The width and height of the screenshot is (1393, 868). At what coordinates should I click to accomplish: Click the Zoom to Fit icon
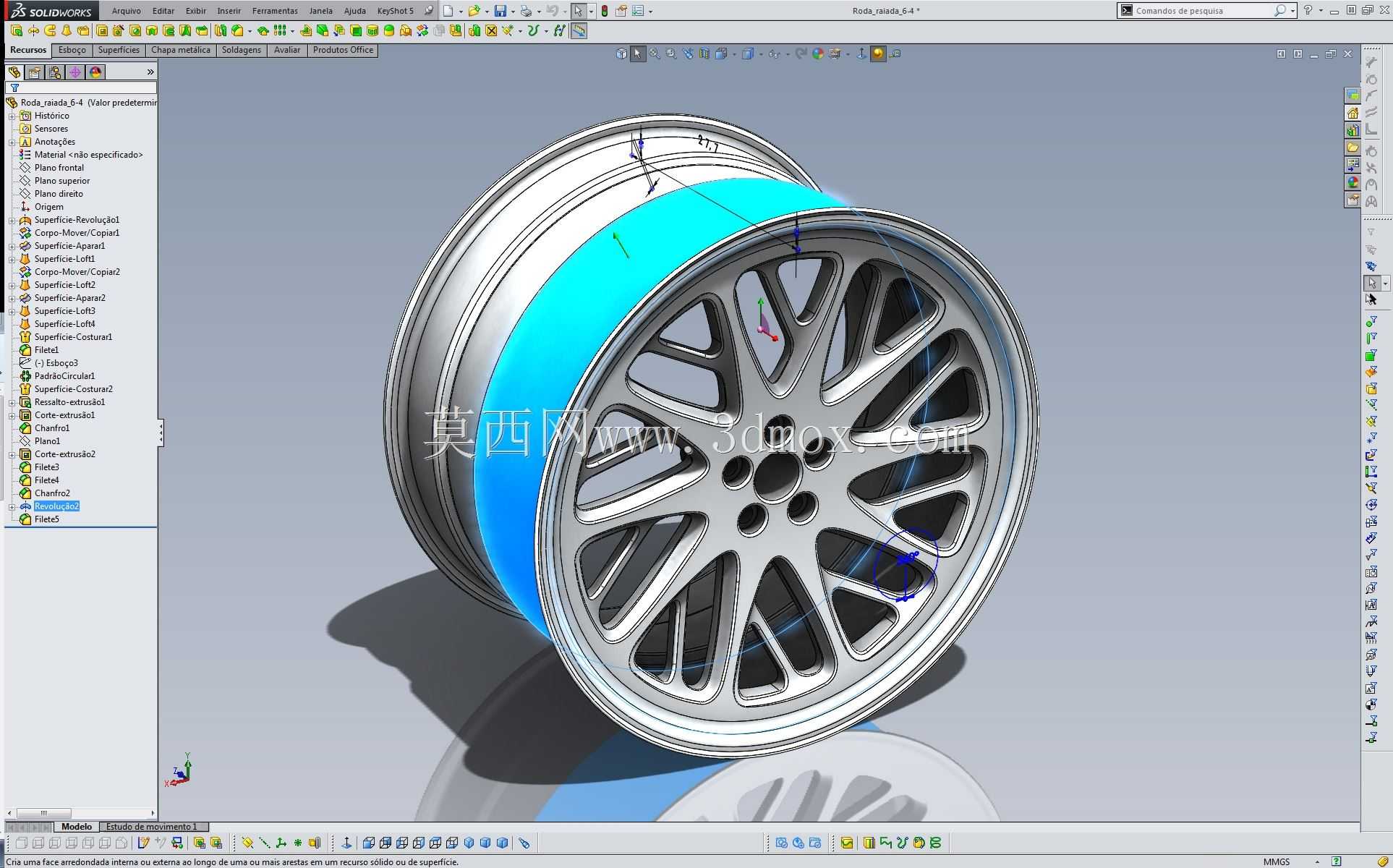coord(655,54)
